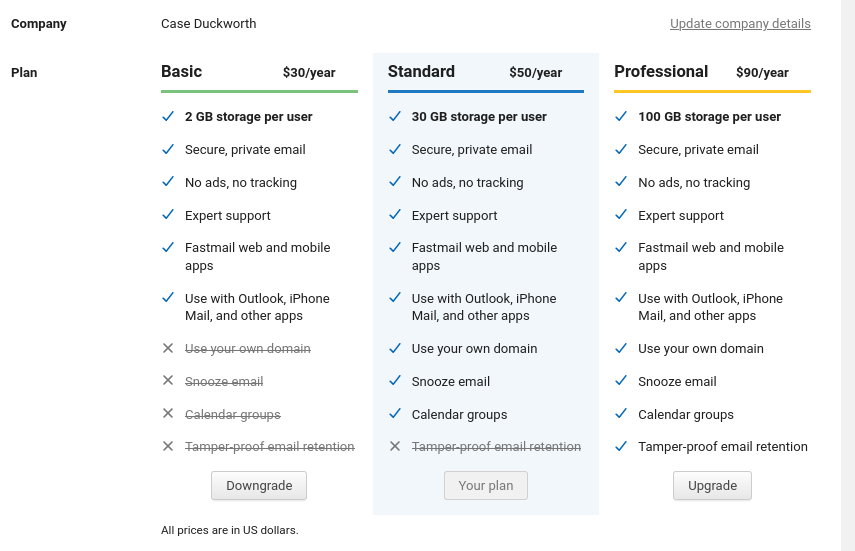Image resolution: width=855 pixels, height=551 pixels.
Task: Click checkmark beside 100 GB storage per user
Action: 621,116
